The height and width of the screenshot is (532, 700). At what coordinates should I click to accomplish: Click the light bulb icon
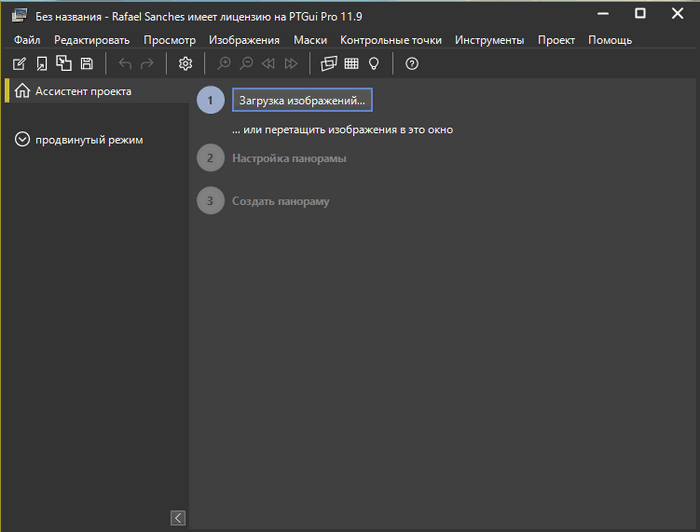[374, 64]
